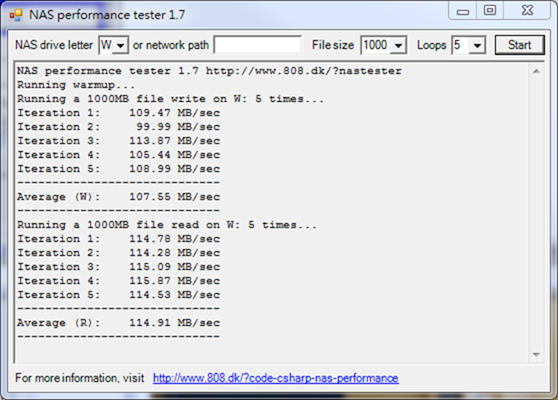The width and height of the screenshot is (558, 400).
Task: Click 'For more information, visit' text
Action: tap(80, 378)
